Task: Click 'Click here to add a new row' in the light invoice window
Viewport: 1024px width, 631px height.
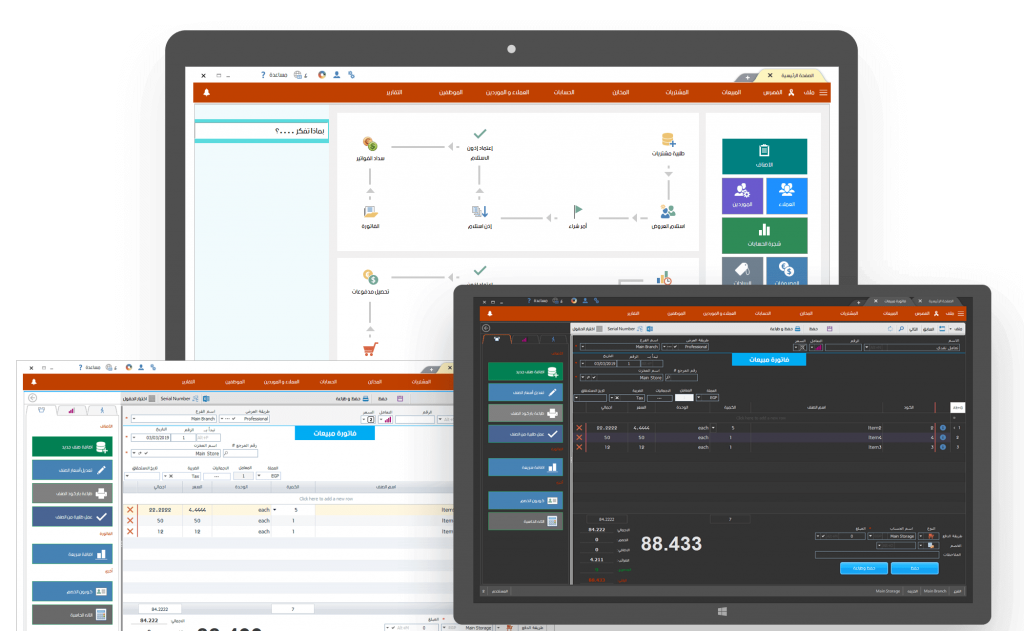Action: [x=326, y=499]
